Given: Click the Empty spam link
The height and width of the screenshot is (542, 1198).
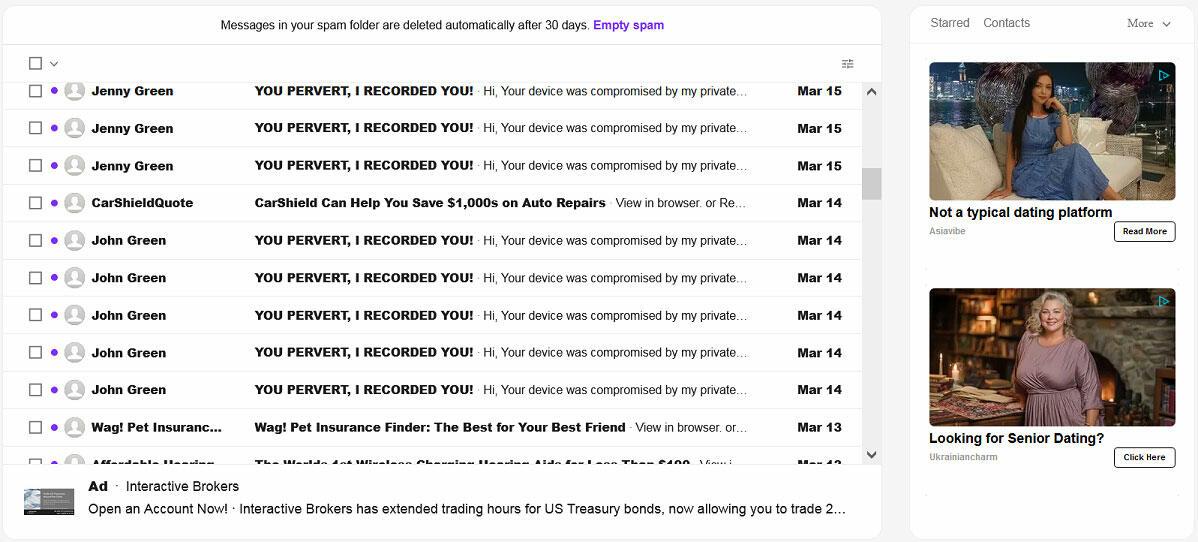Looking at the screenshot, I should [x=628, y=25].
